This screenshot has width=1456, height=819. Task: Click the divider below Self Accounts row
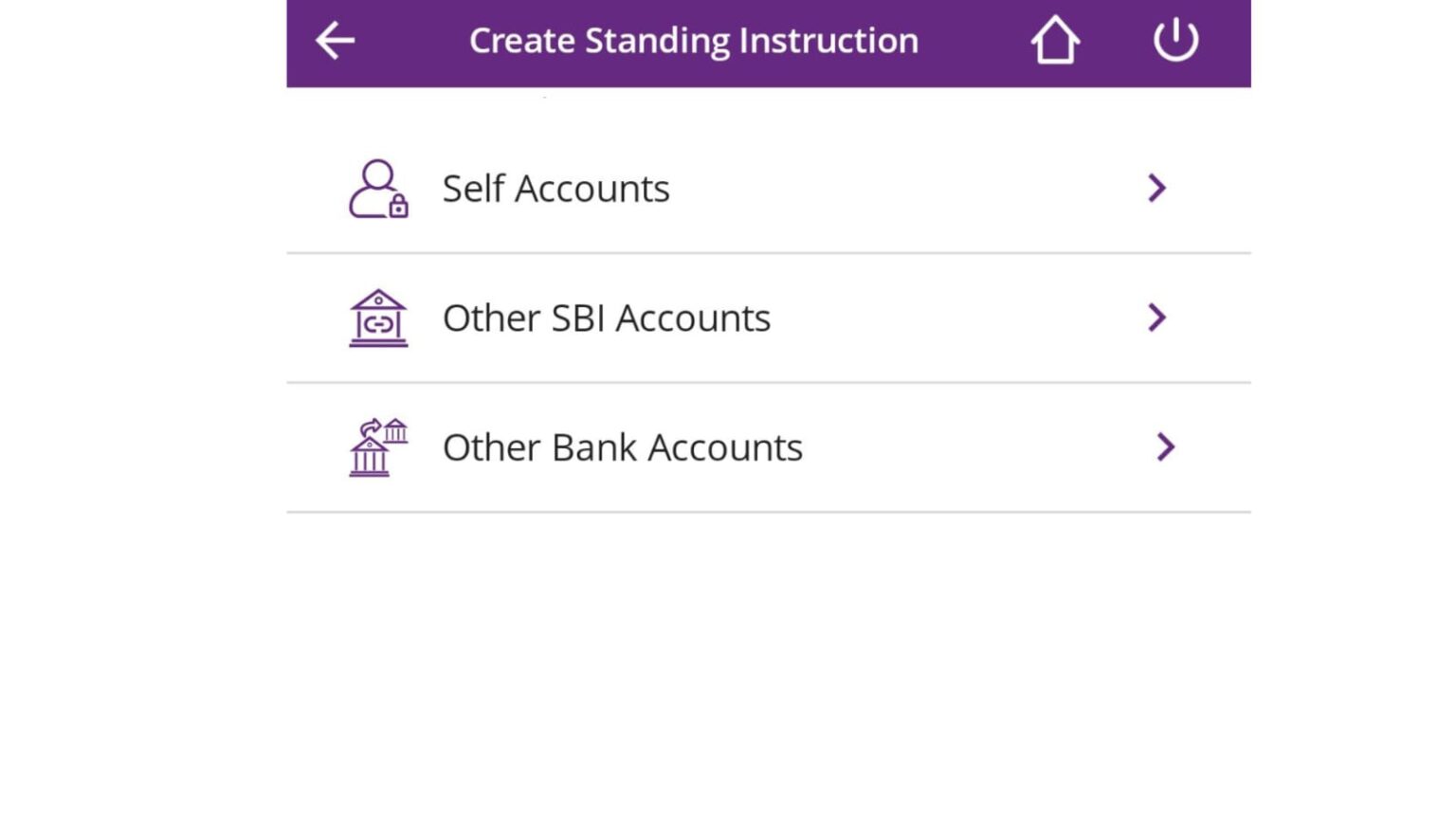[768, 252]
